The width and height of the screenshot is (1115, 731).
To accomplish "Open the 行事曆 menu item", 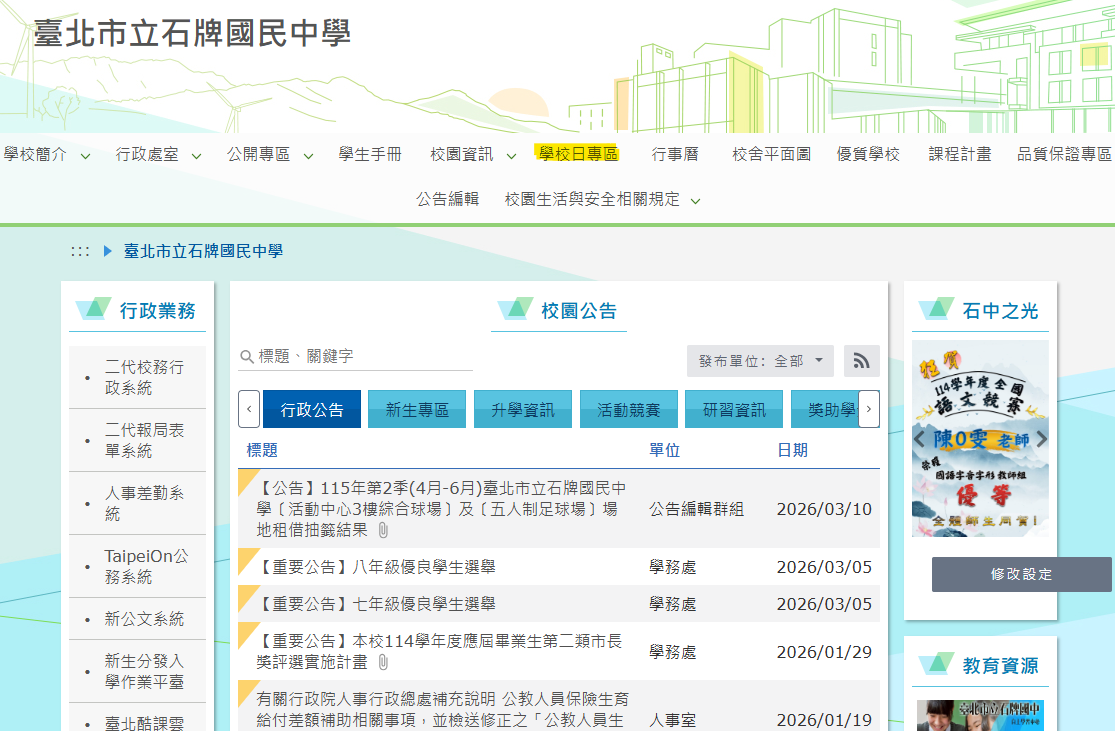I will [675, 154].
